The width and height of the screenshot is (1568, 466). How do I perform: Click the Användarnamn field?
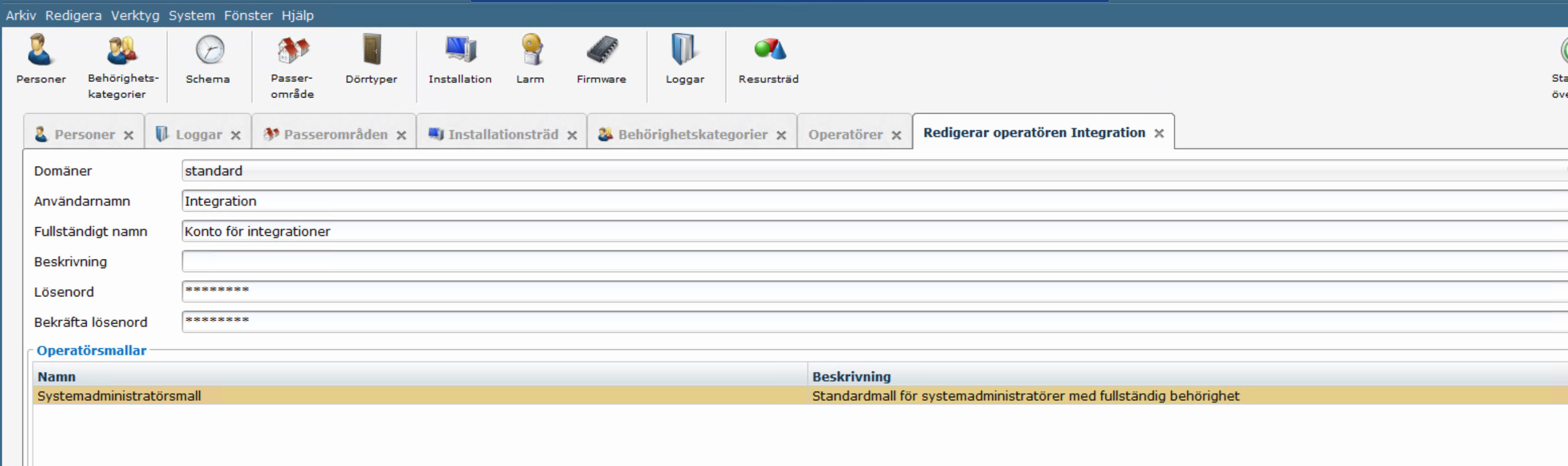click(875, 201)
